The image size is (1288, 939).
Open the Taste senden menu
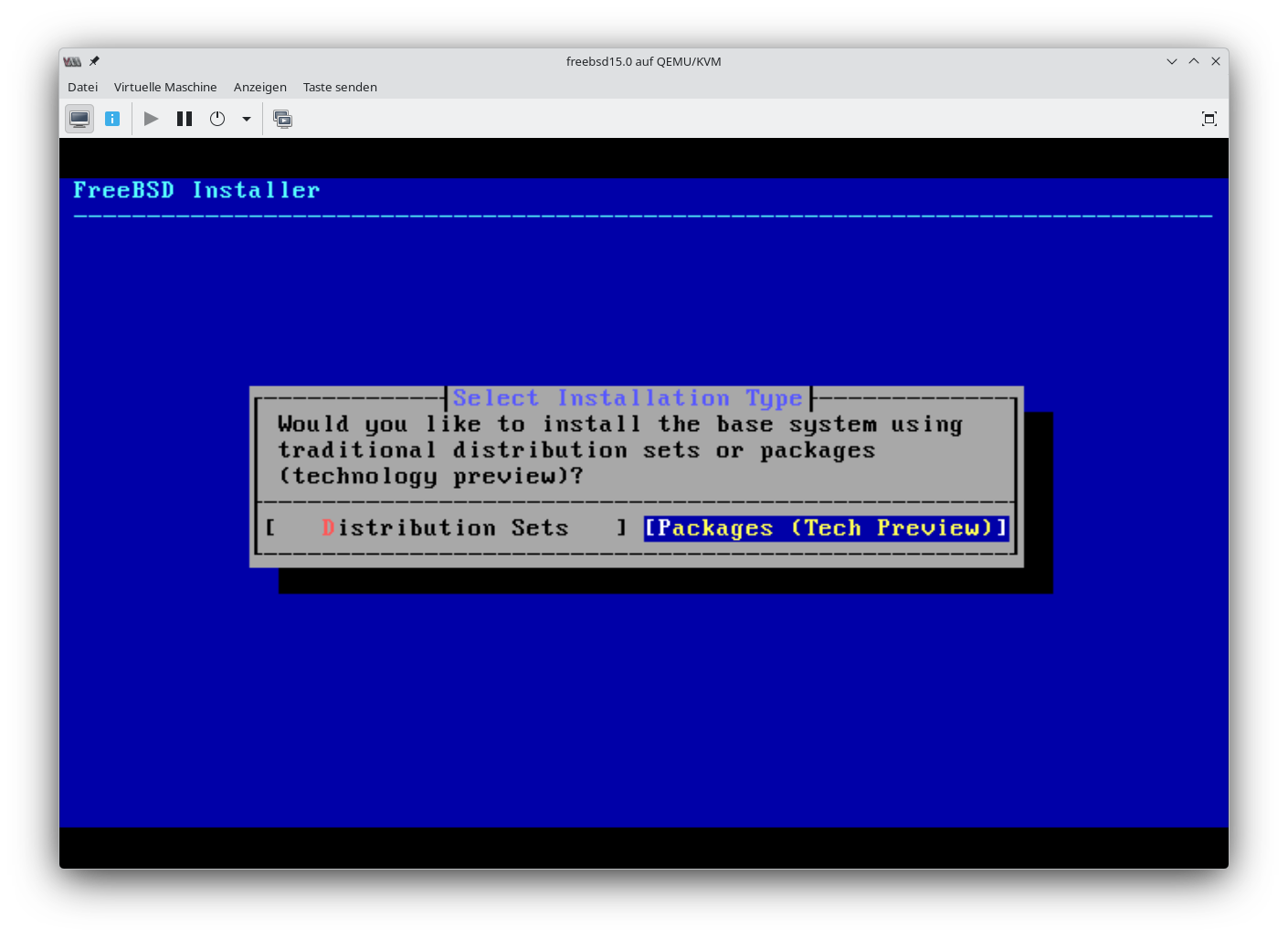(x=340, y=87)
